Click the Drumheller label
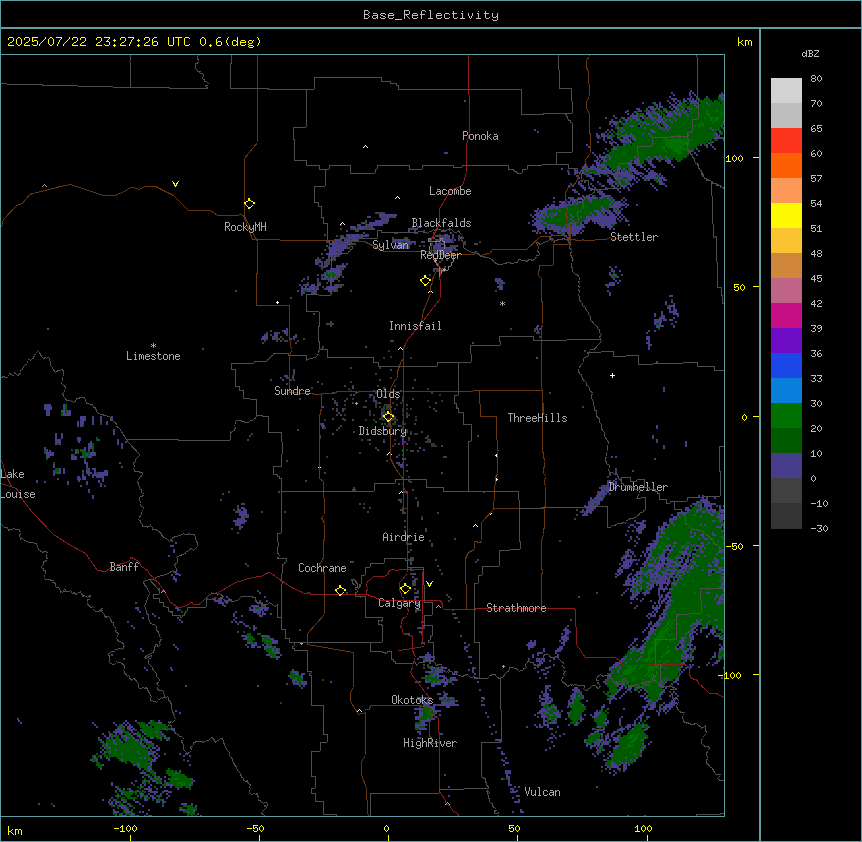 pyautogui.click(x=638, y=487)
